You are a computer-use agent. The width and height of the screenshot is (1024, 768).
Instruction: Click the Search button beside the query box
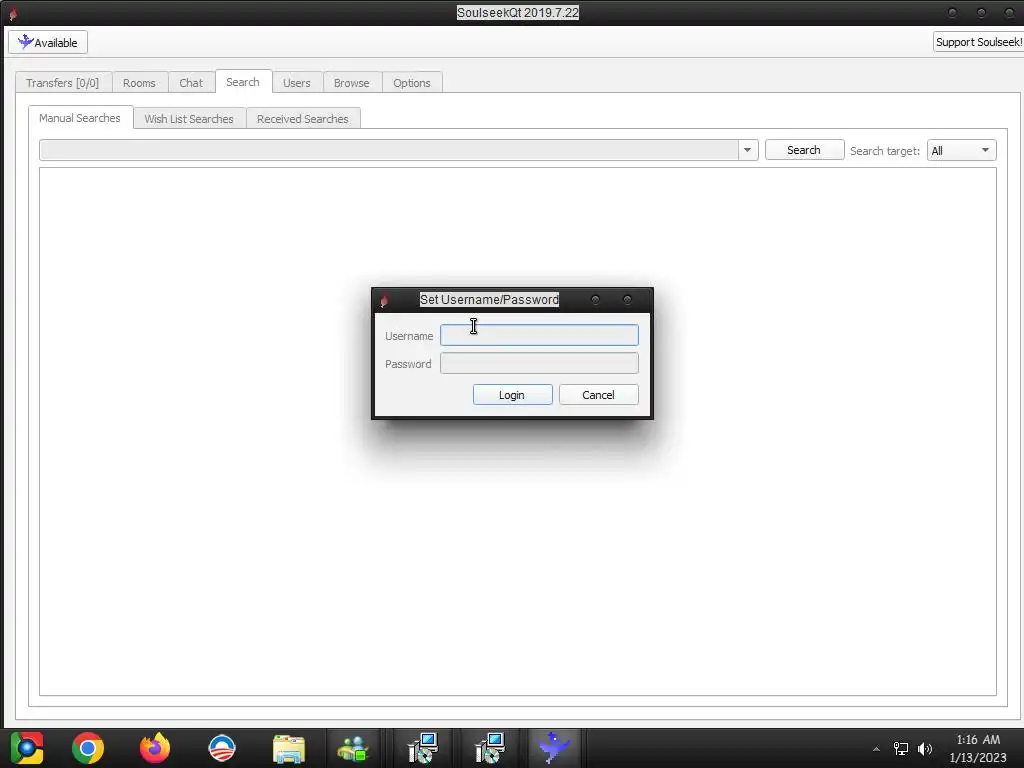pos(804,150)
